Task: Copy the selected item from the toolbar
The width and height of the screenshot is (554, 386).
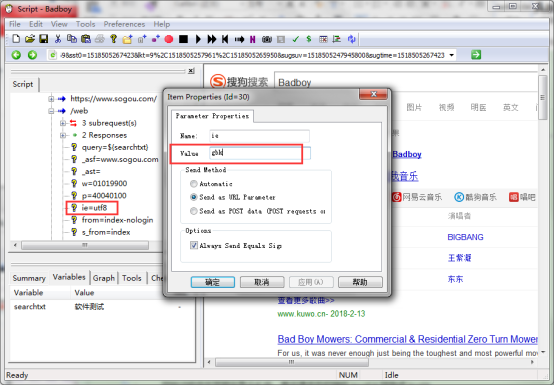Action: (x=72, y=39)
